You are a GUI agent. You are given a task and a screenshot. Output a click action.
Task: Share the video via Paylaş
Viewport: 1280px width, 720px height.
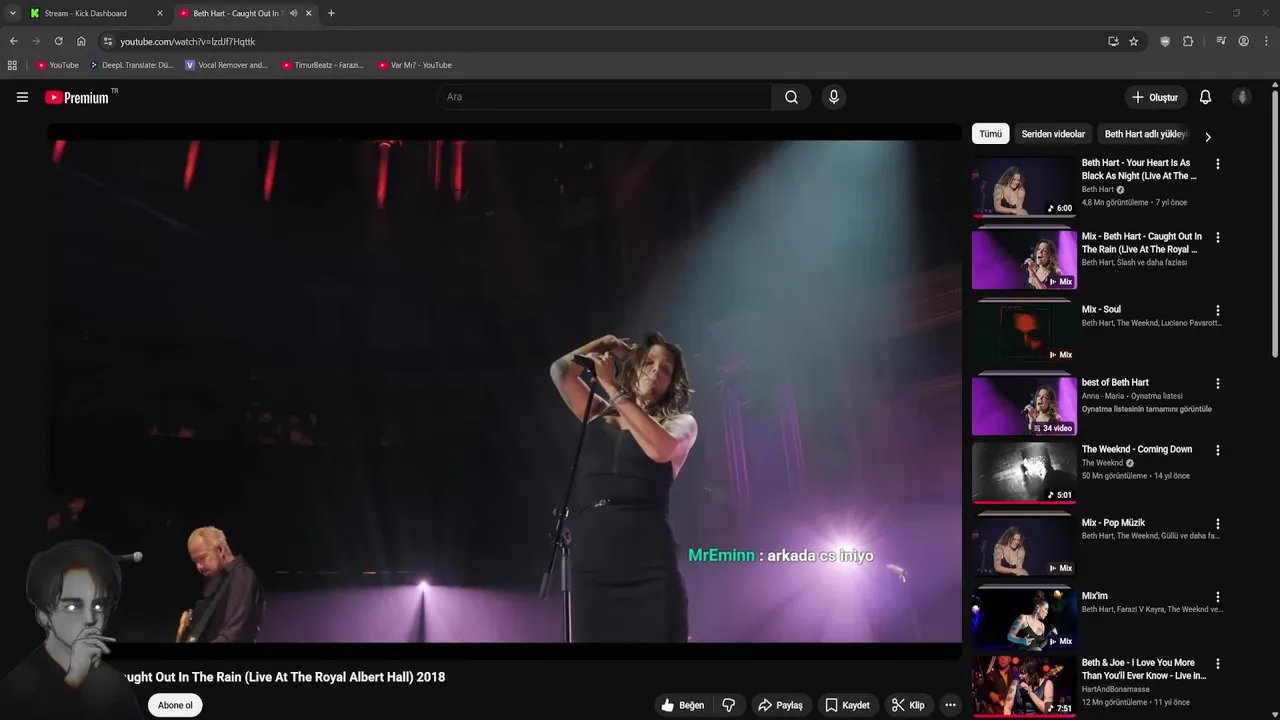coord(780,705)
